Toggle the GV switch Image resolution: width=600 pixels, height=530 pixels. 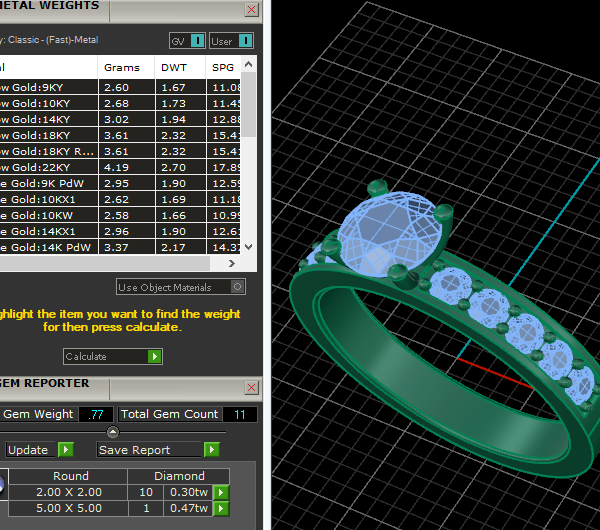(x=197, y=41)
